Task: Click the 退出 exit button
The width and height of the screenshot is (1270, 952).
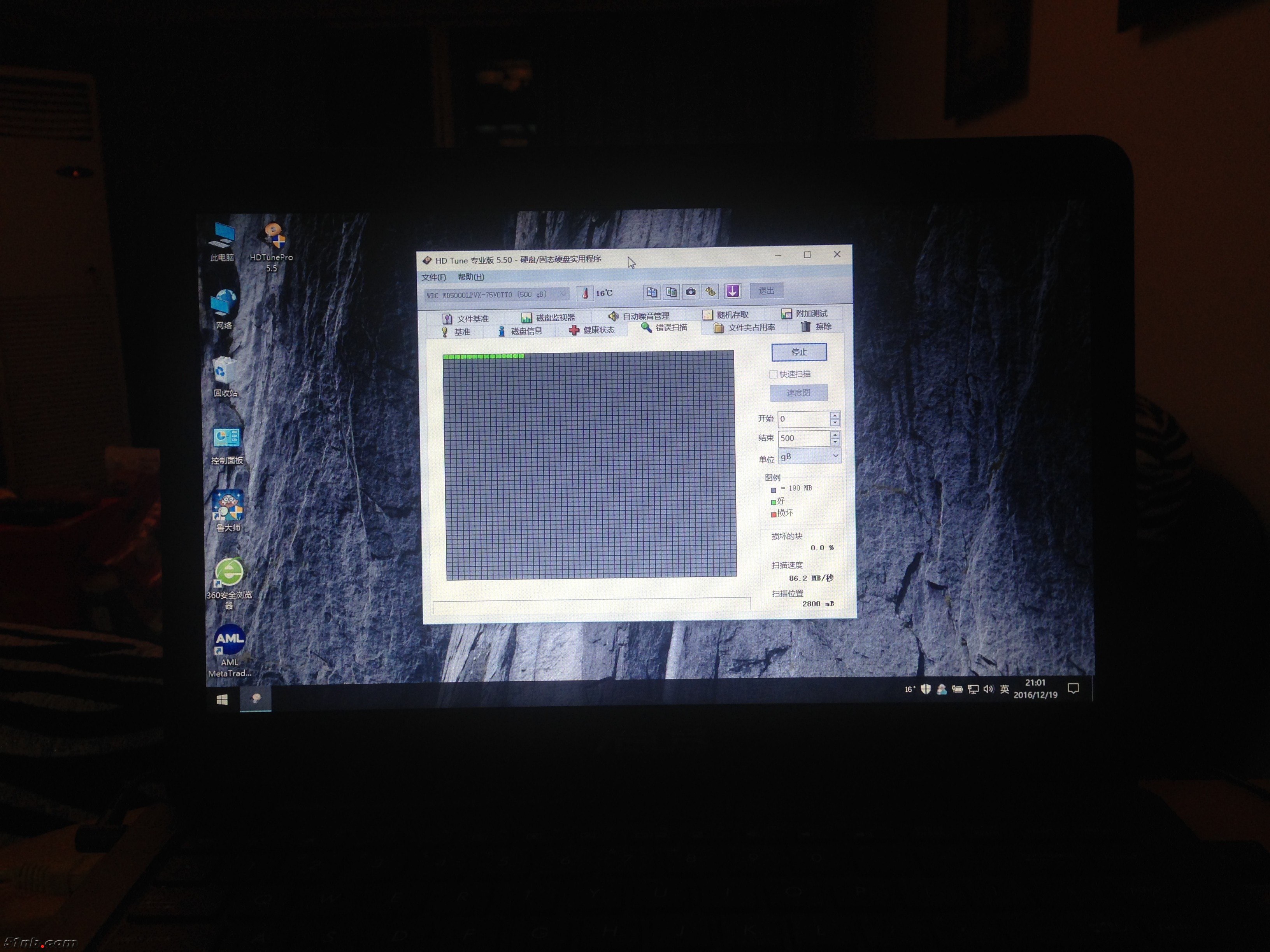Action: click(767, 290)
